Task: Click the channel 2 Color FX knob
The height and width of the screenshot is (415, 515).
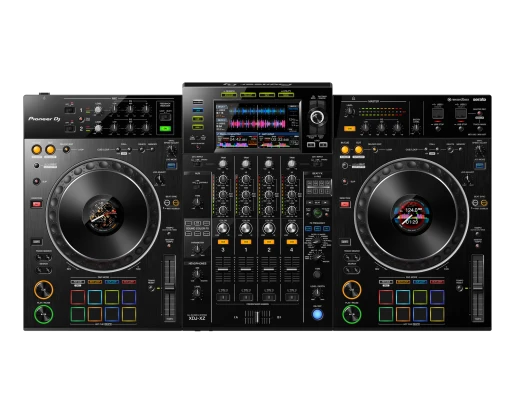Action: 269,228
